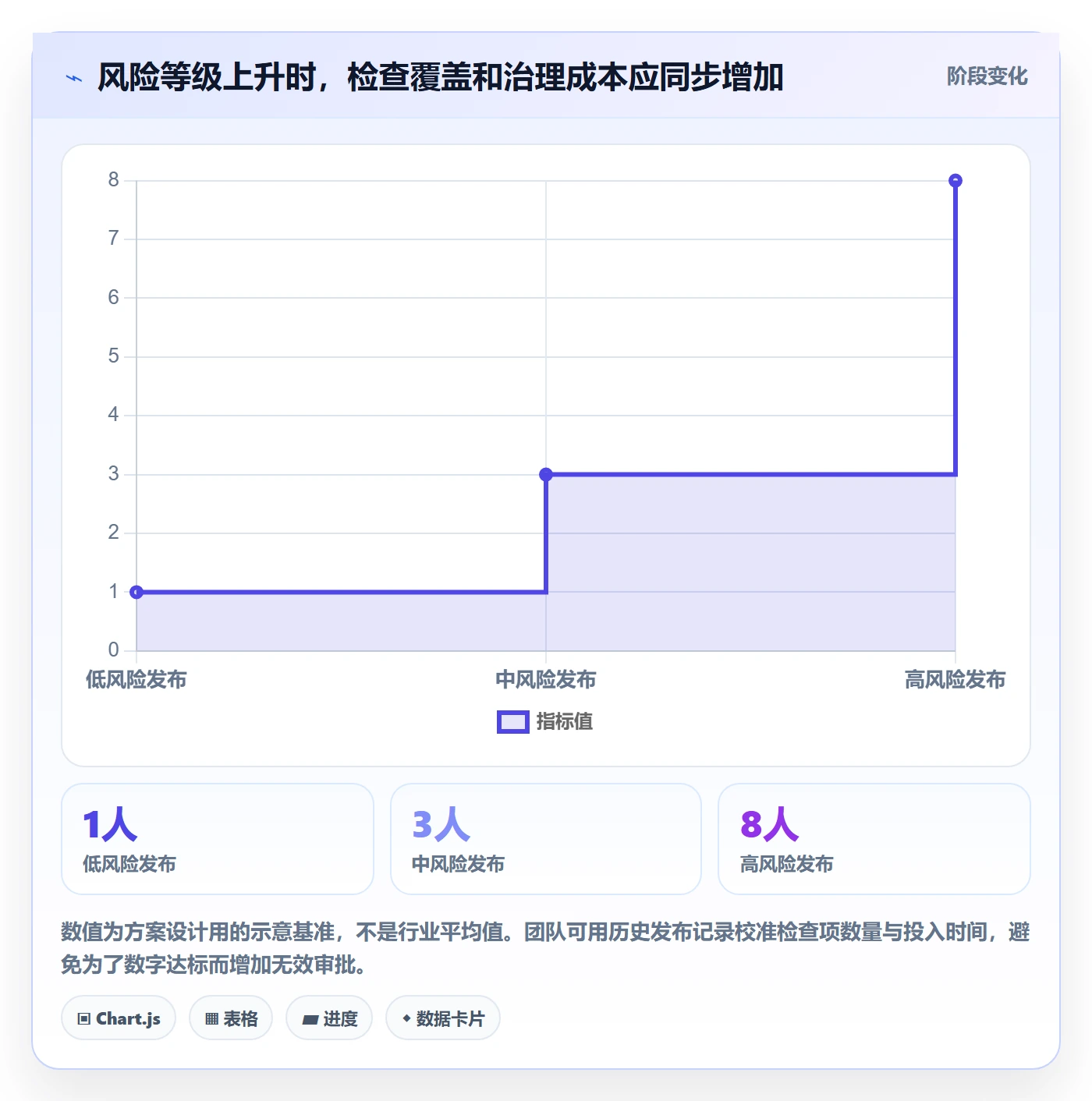Click the 低风险发布 x-axis label

point(136,680)
